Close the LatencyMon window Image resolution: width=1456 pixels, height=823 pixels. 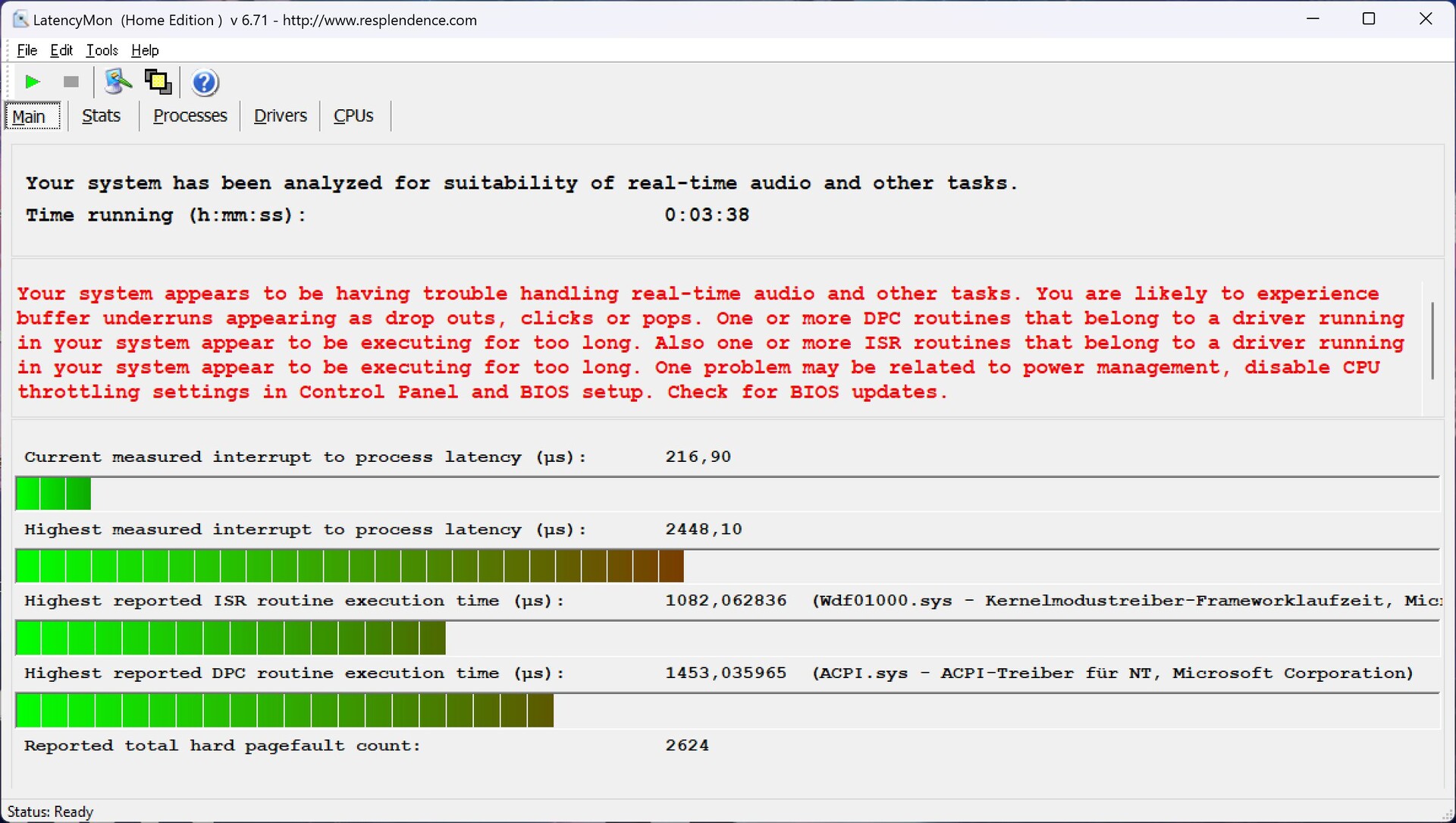(x=1426, y=19)
